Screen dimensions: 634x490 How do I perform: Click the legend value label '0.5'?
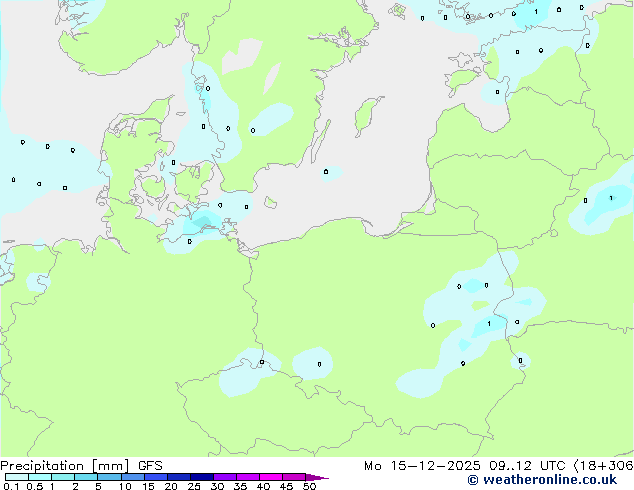(x=35, y=486)
